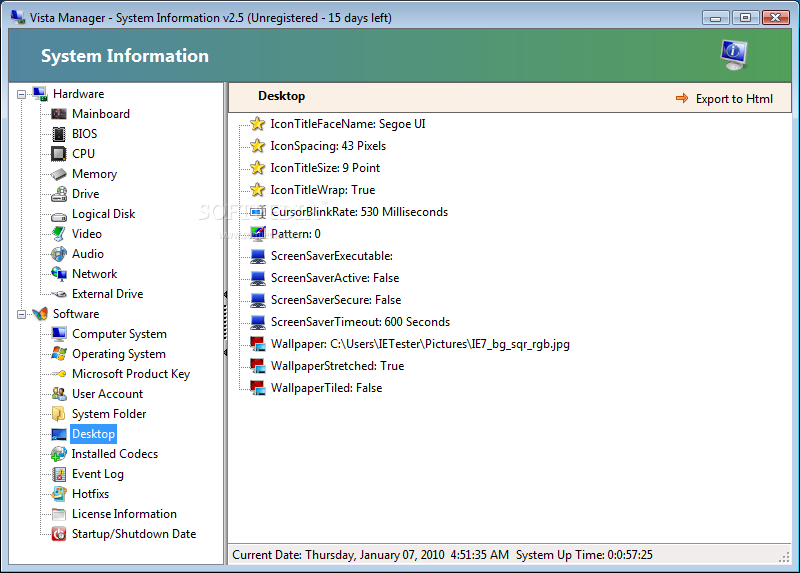This screenshot has height=573, width=800.
Task: Click the External Drive icon
Action: point(59,294)
